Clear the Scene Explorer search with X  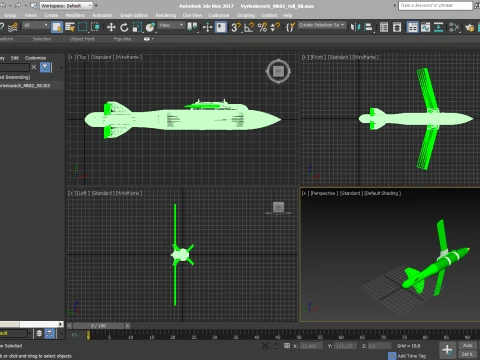[x=34, y=67]
